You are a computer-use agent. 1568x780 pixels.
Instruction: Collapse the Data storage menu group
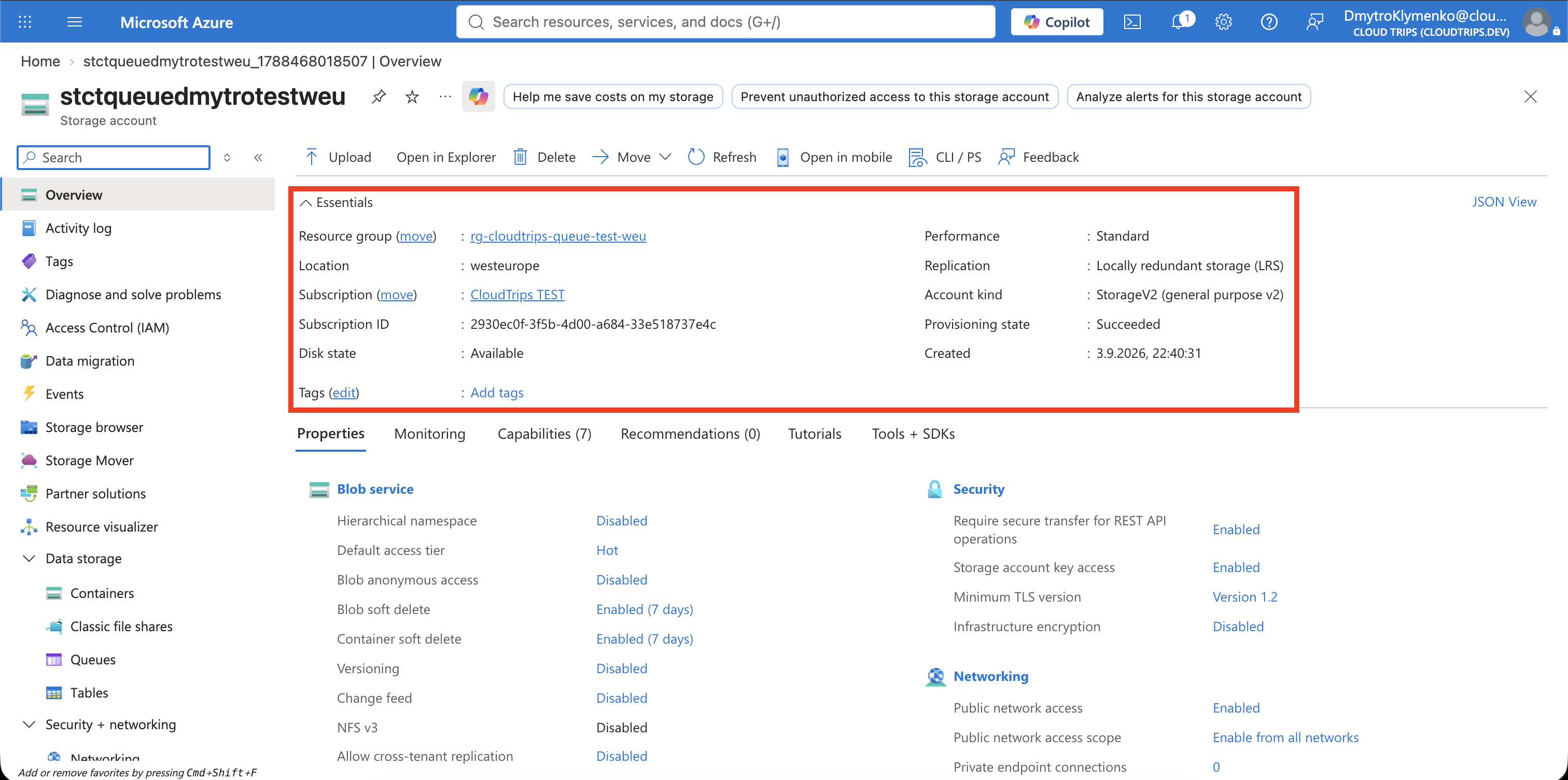click(29, 559)
